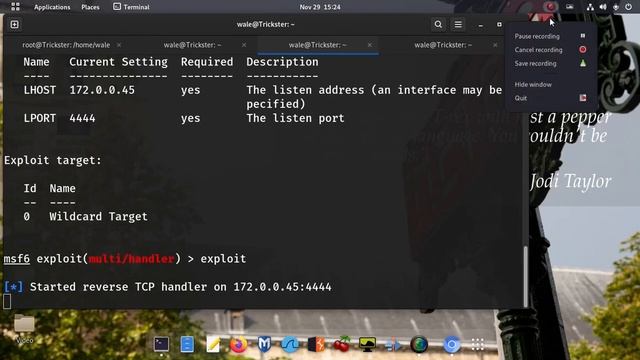Open the volume speaker tray icon
The height and width of the screenshot is (360, 640).
click(603, 7)
